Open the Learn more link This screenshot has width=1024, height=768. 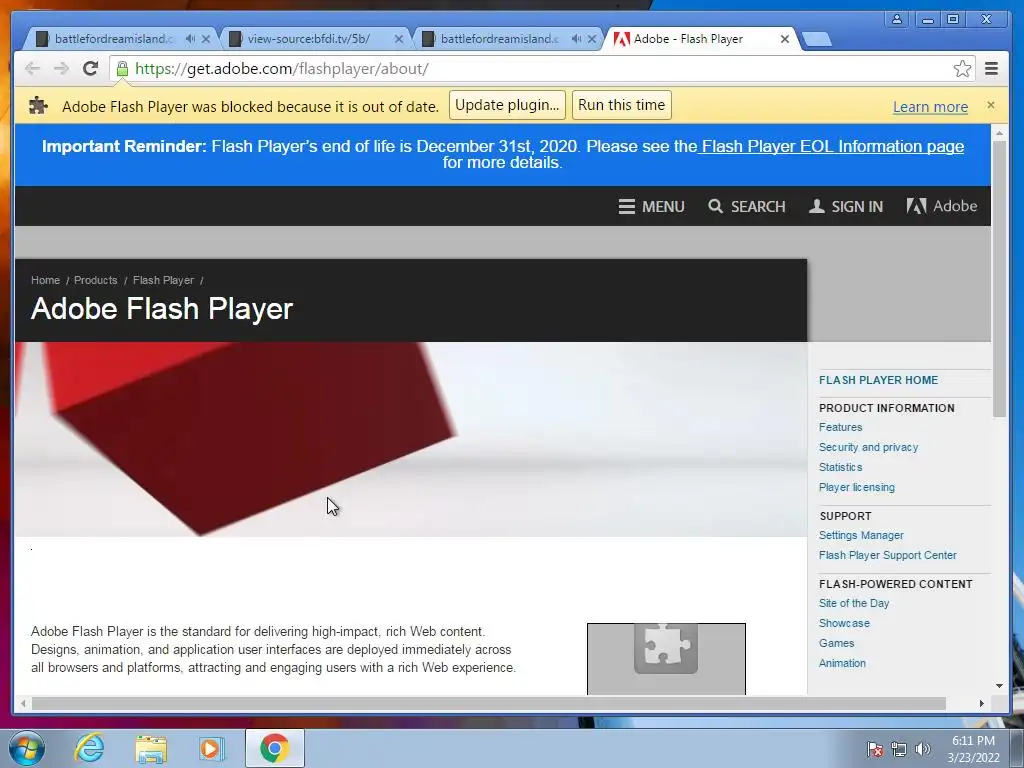[930, 107]
